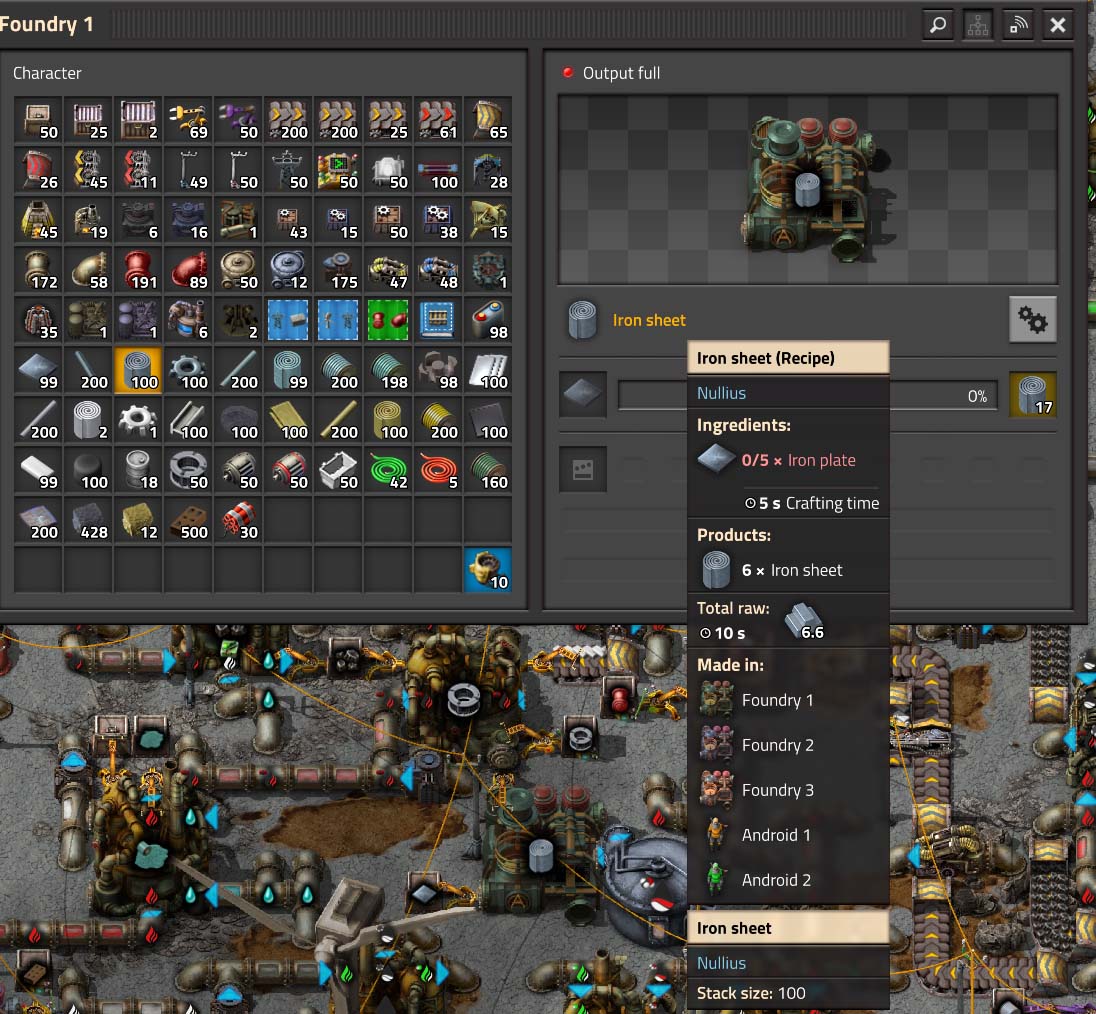The width and height of the screenshot is (1096, 1014).
Task: Select the item stack of 160 wire coils
Action: point(488,470)
